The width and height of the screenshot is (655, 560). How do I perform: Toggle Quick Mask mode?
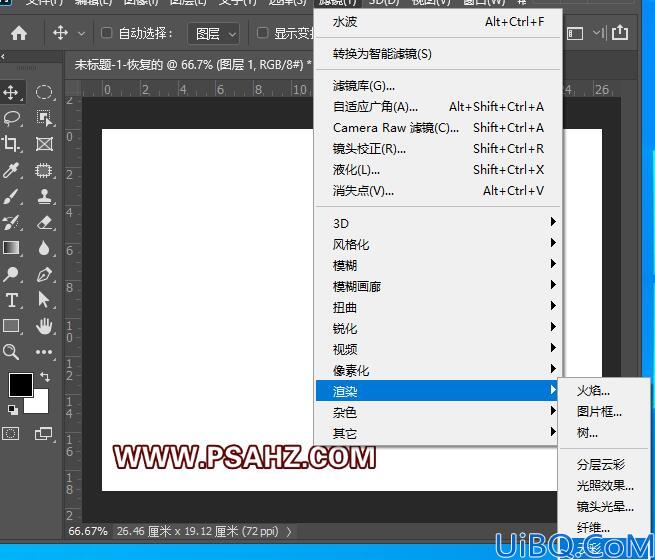(x=11, y=434)
